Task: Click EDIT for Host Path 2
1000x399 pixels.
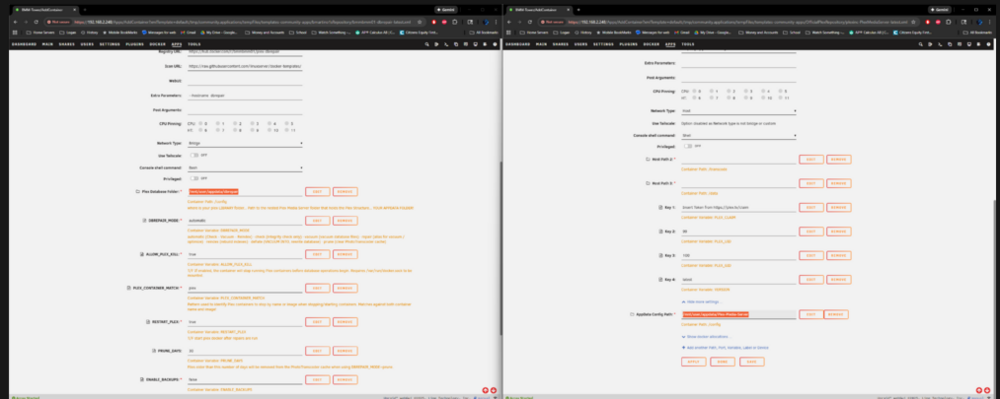Action: [811, 159]
